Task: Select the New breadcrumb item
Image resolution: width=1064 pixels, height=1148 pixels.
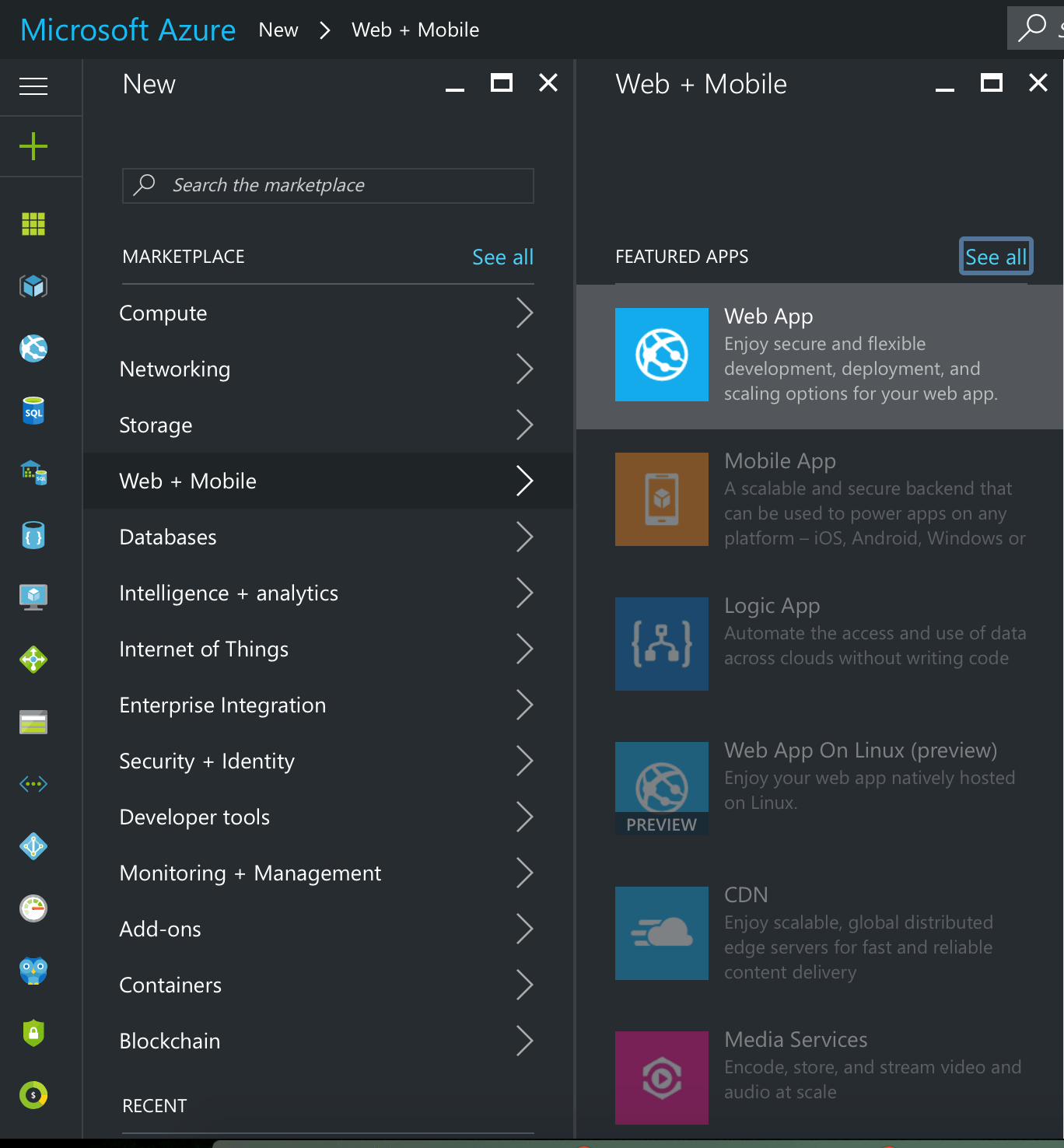Action: 278,30
